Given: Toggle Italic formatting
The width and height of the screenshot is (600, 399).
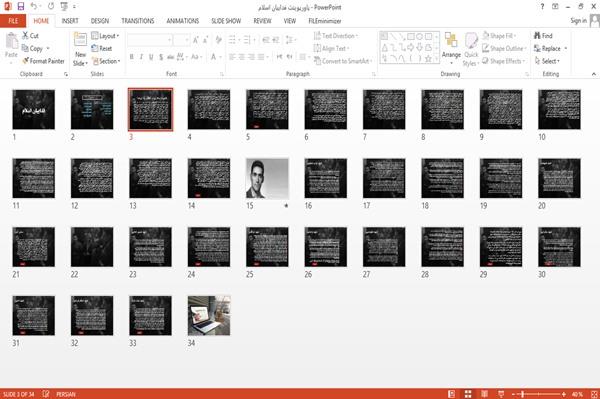Looking at the screenshot, I should click(141, 57).
